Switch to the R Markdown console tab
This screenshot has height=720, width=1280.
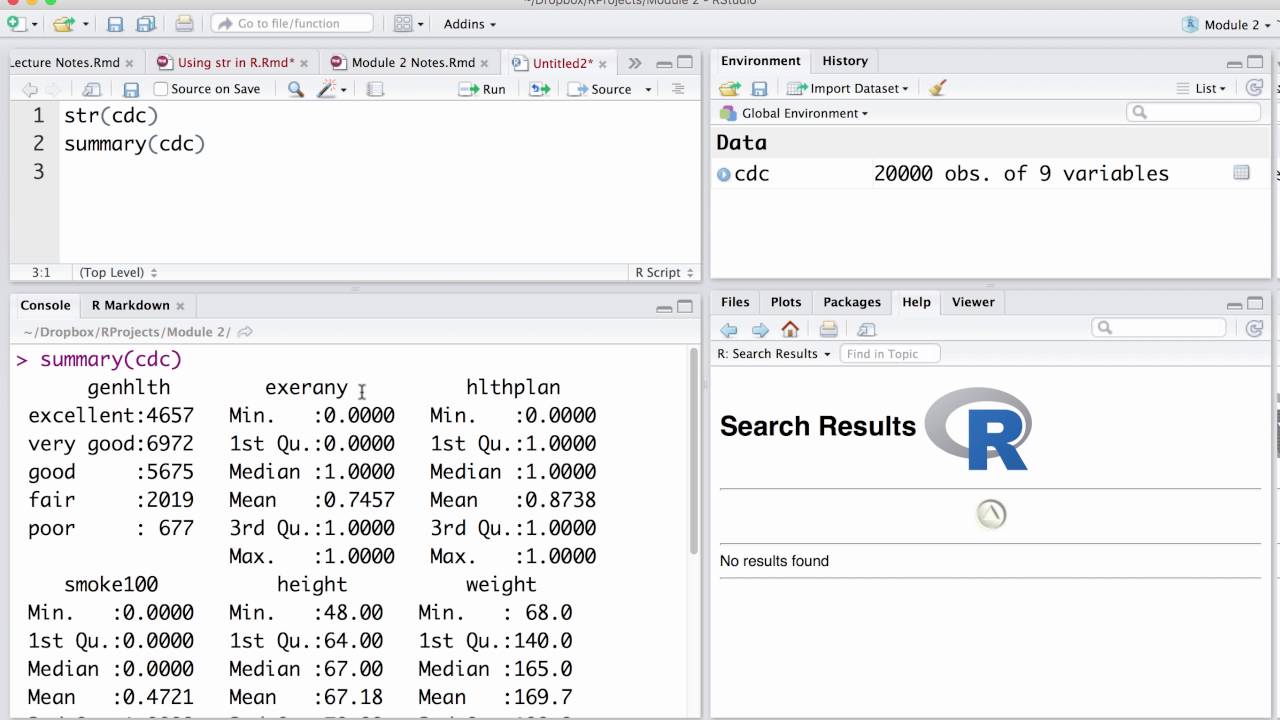coord(130,305)
